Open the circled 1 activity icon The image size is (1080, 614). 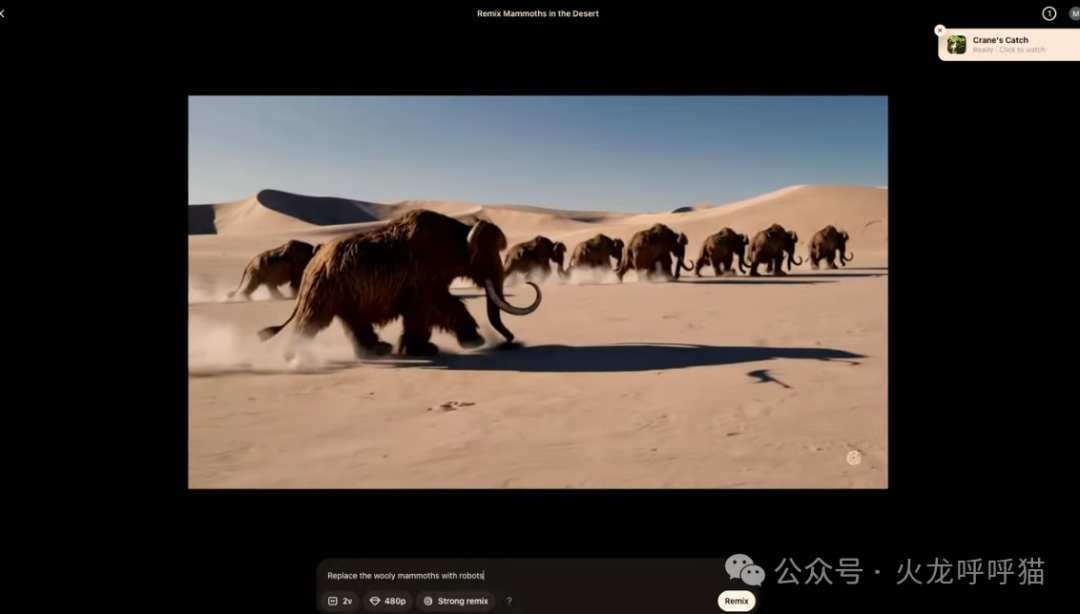pyautogui.click(x=1049, y=14)
